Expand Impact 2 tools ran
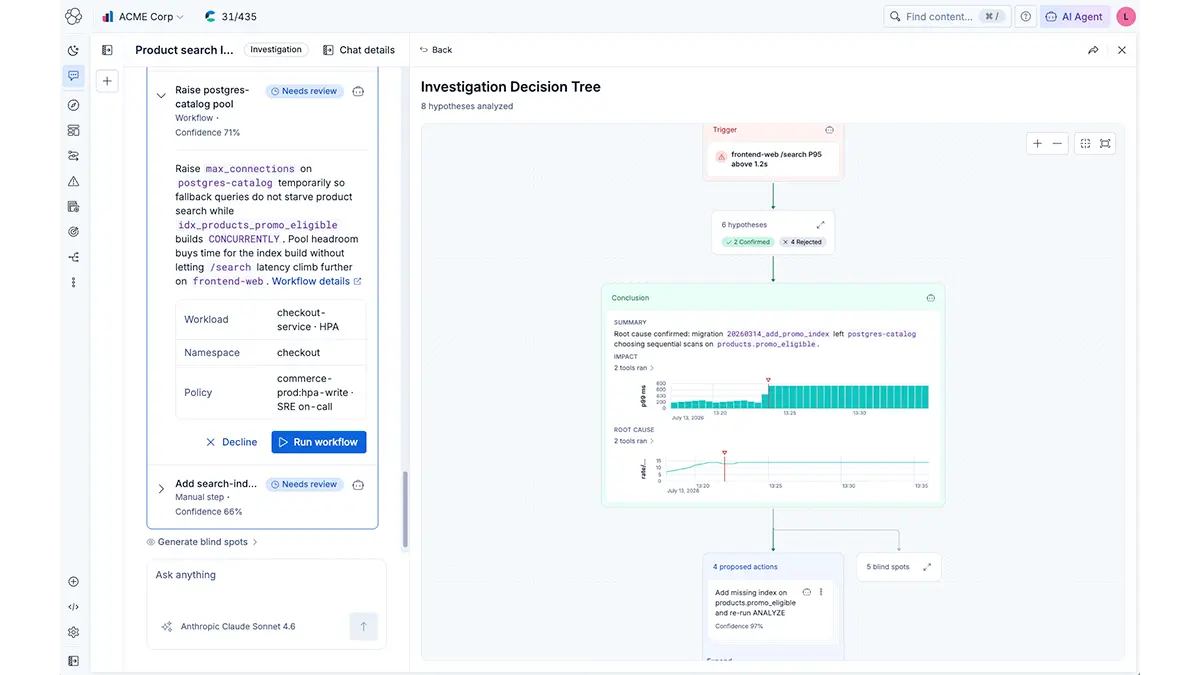The height and width of the screenshot is (675, 1200). pos(633,368)
